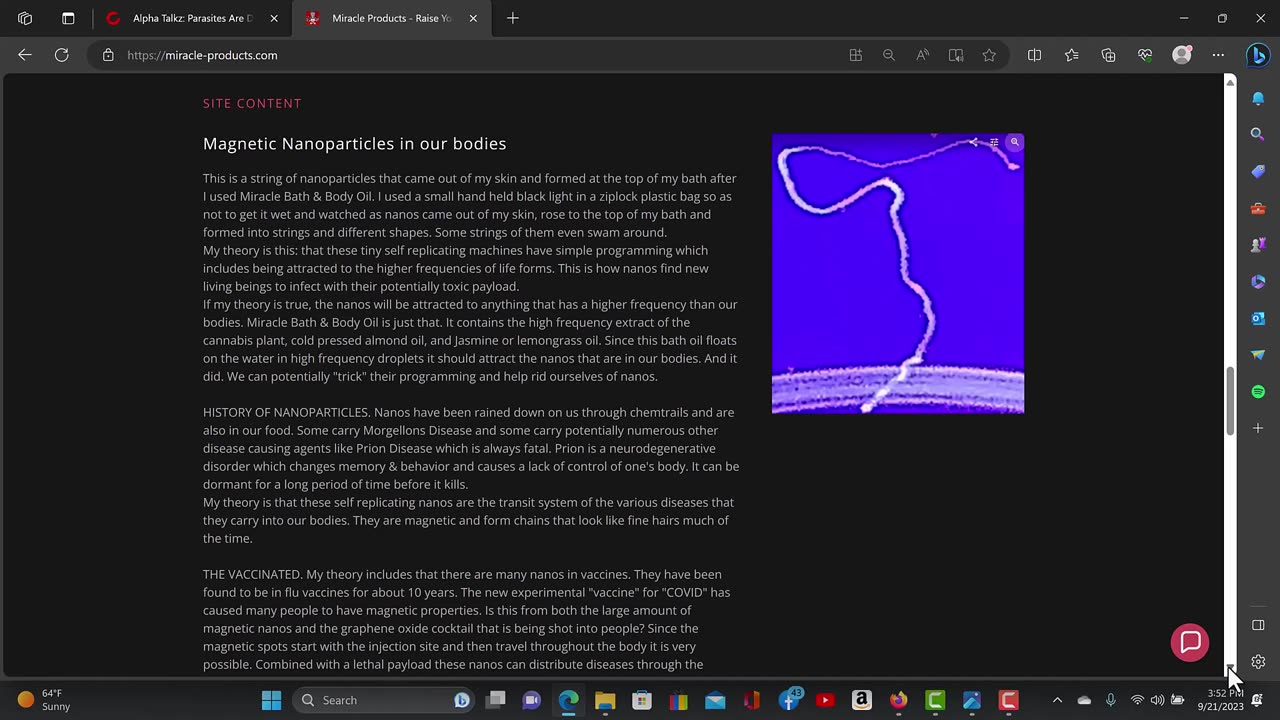Open the tray microphone icon
This screenshot has width=1280, height=720.
pos(1110,700)
